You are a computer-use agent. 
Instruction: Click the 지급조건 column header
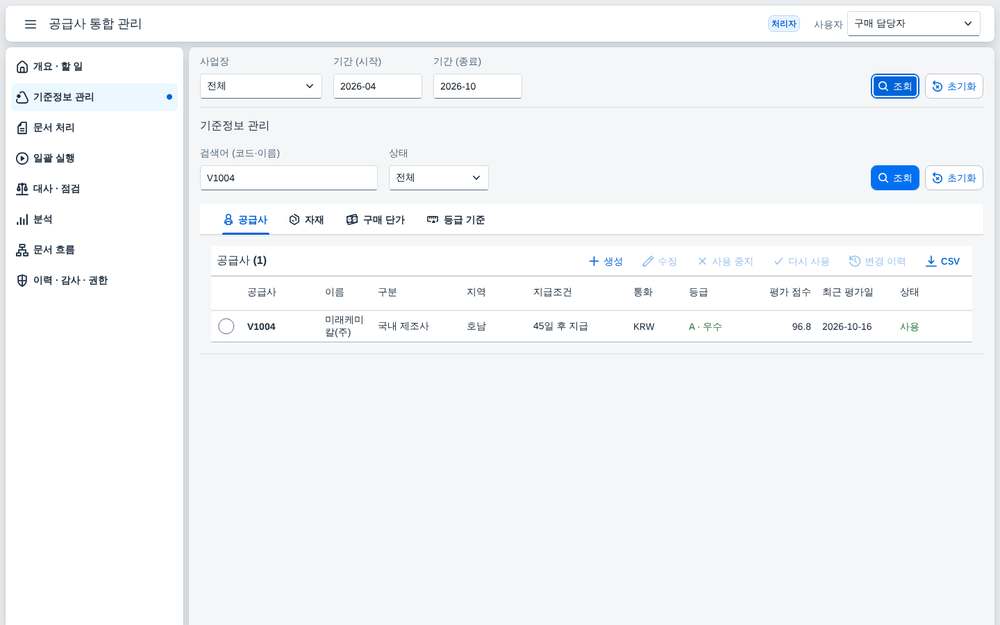552,292
